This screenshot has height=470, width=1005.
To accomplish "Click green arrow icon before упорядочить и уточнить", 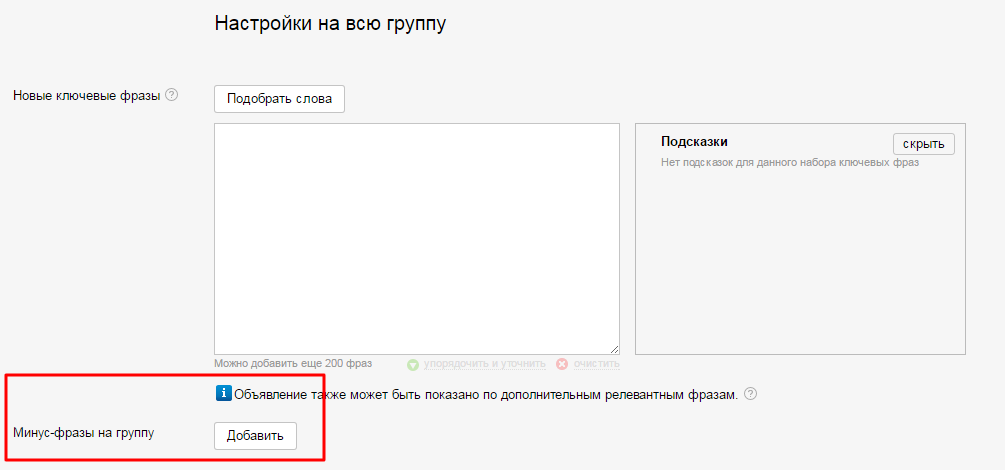I will click(413, 364).
